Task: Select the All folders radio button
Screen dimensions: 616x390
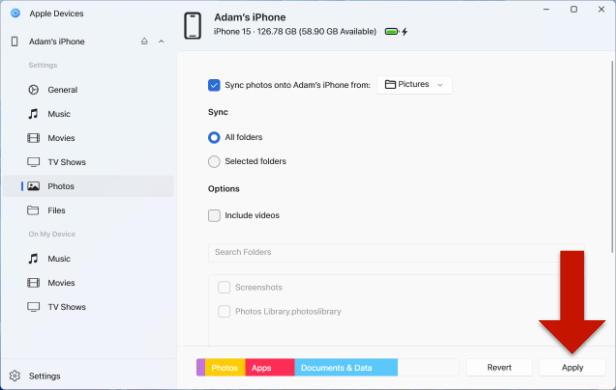Action: tap(214, 137)
